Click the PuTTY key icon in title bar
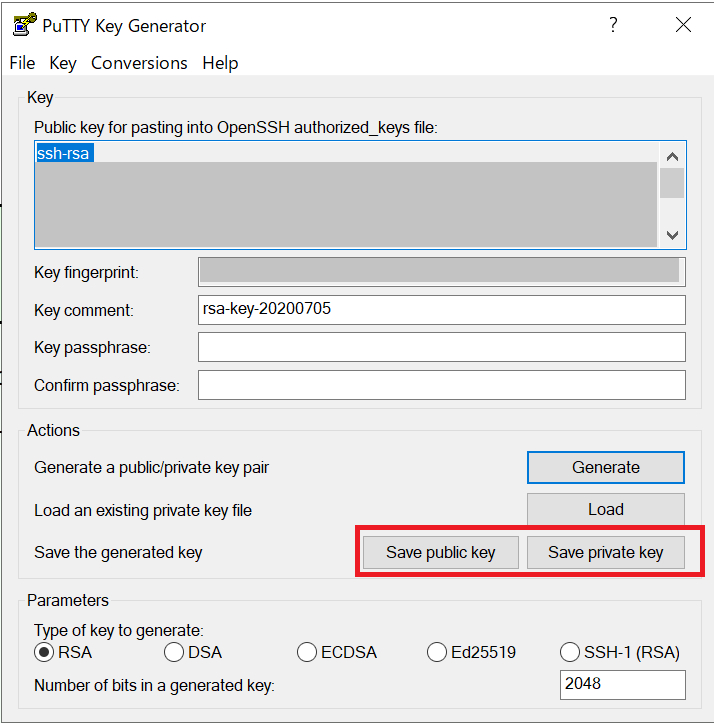The height and width of the screenshot is (723, 714). (24, 24)
